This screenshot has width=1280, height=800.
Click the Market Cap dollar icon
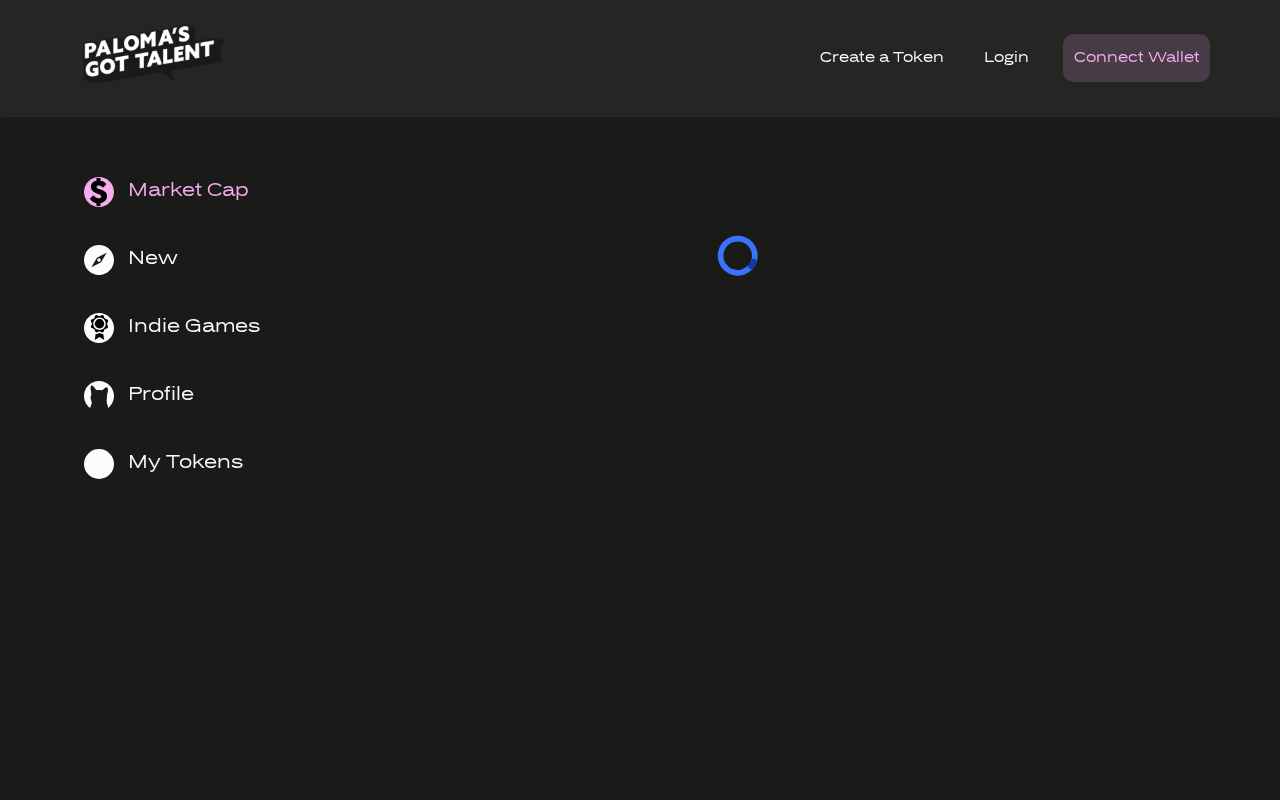(x=99, y=192)
